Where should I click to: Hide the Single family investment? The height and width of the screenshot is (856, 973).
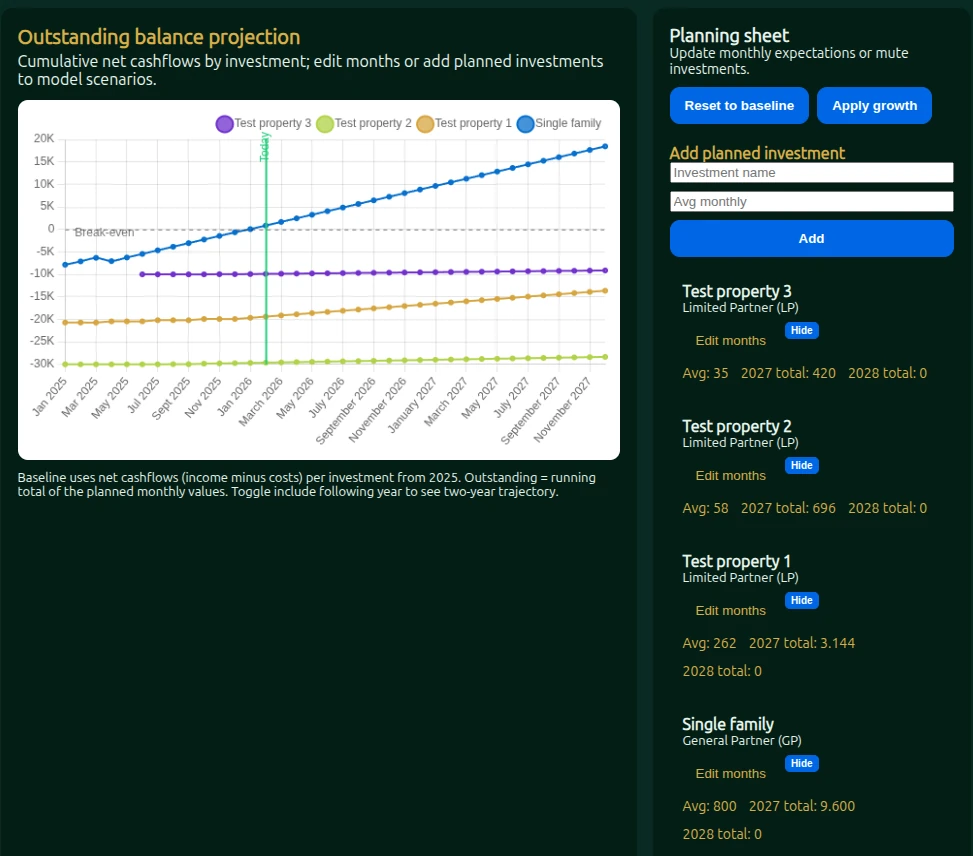(801, 763)
